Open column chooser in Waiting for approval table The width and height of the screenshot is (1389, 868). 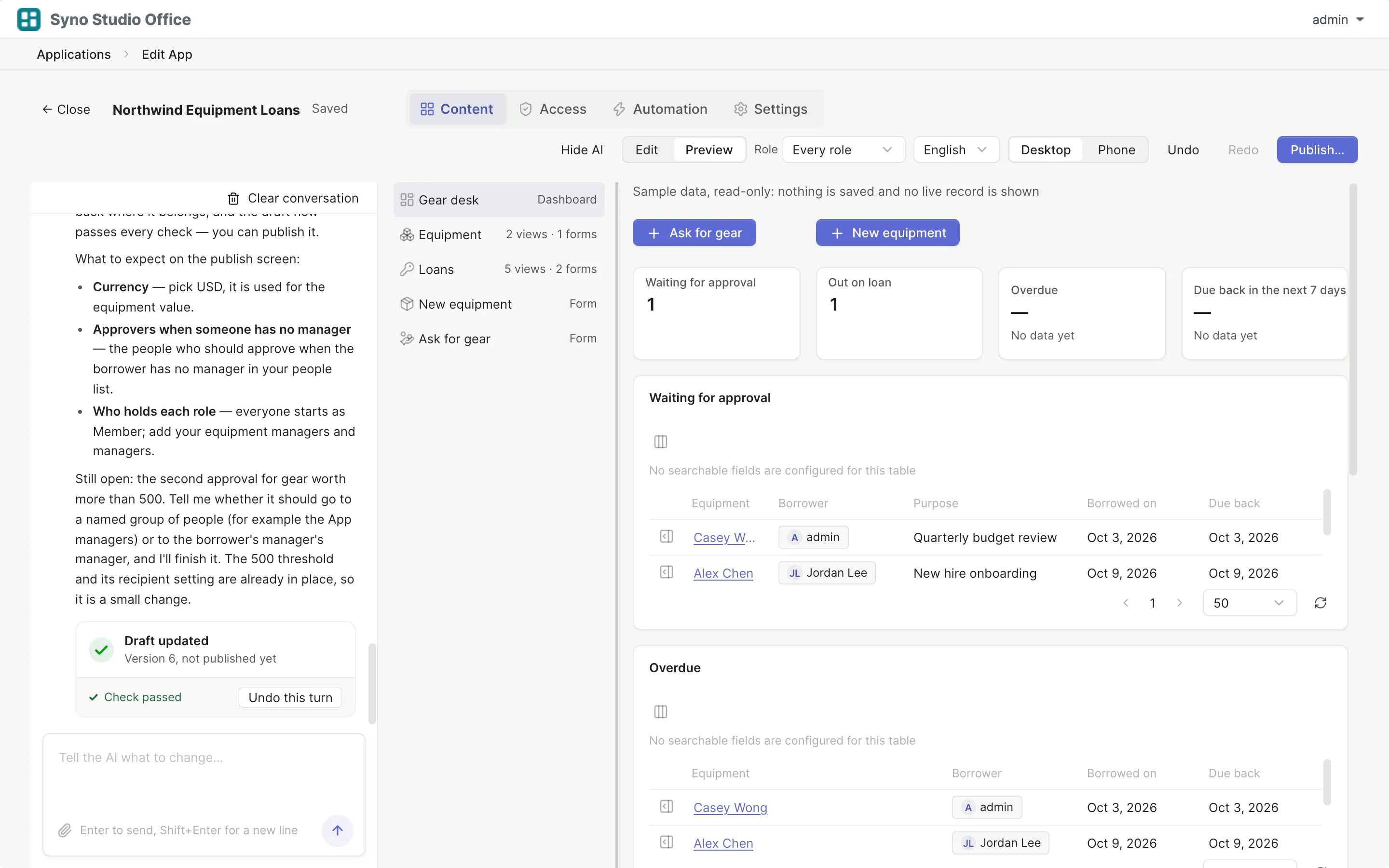tap(661, 441)
